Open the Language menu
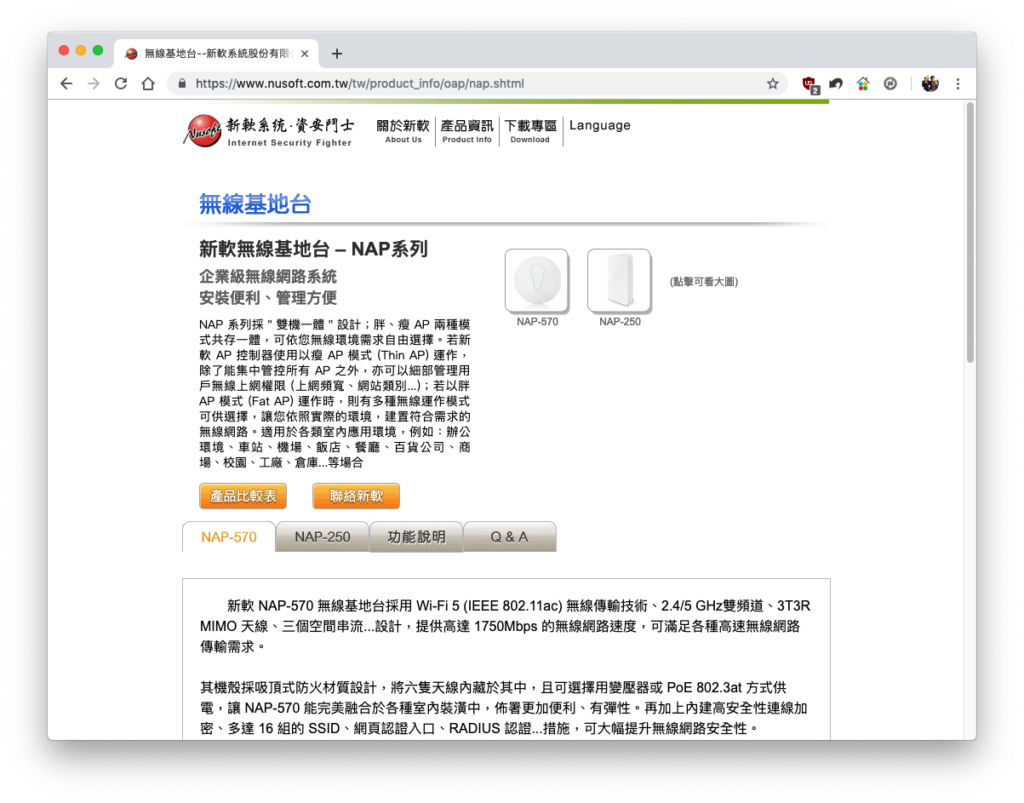 click(x=600, y=125)
